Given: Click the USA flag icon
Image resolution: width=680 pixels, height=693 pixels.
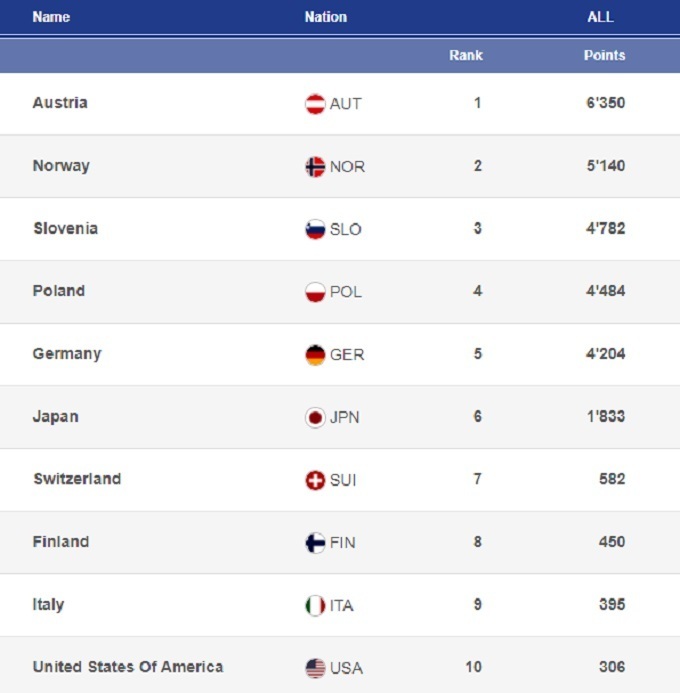Looking at the screenshot, I should (x=315, y=668).
